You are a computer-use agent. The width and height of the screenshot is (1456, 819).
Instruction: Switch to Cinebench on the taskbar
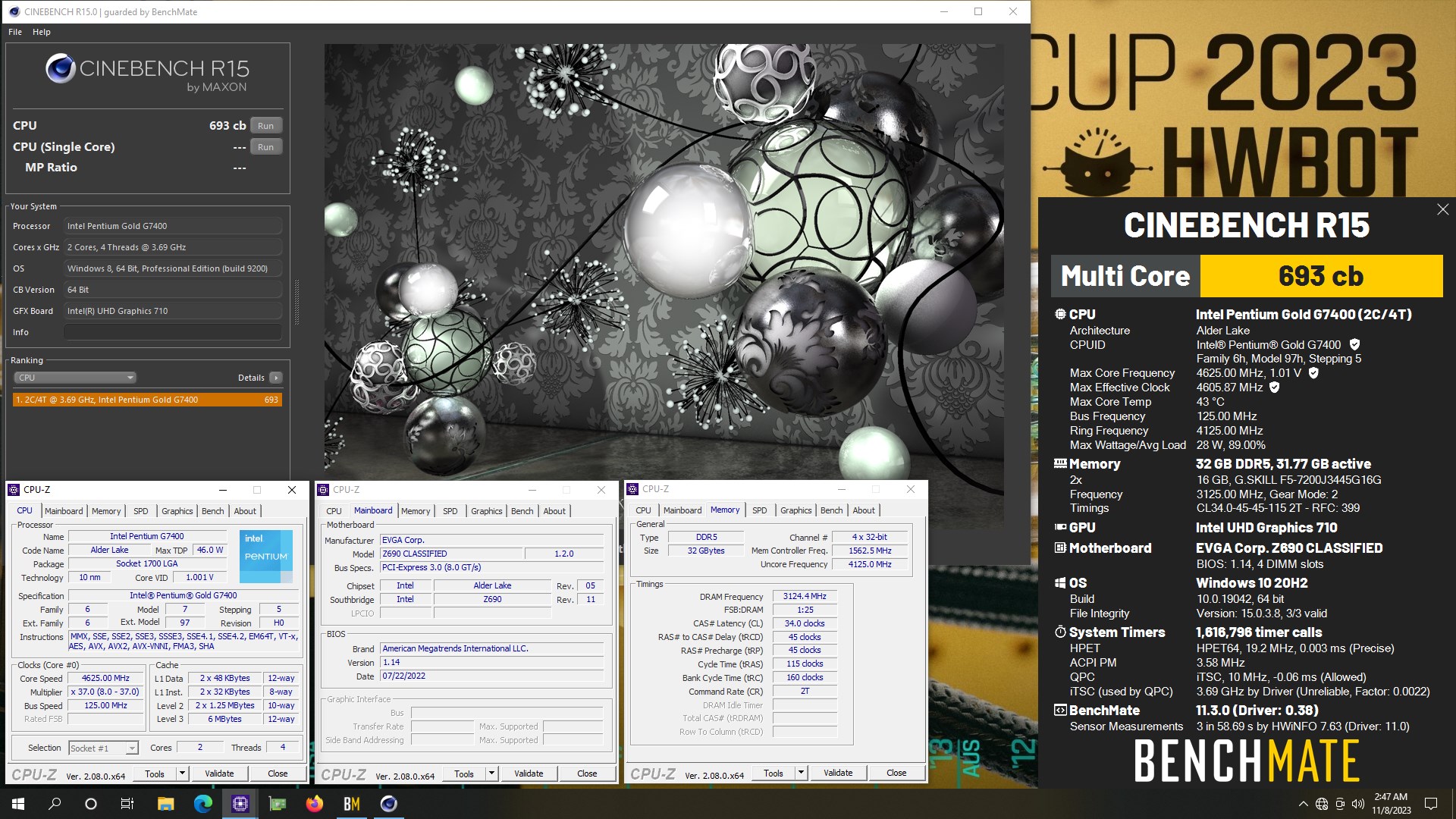[x=388, y=804]
